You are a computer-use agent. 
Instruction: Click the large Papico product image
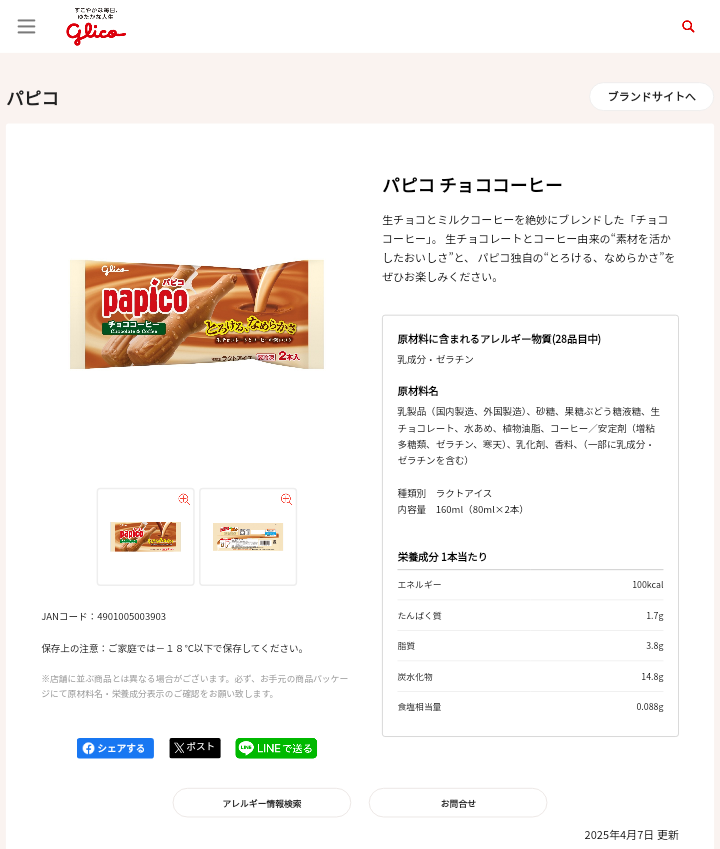(x=197, y=315)
